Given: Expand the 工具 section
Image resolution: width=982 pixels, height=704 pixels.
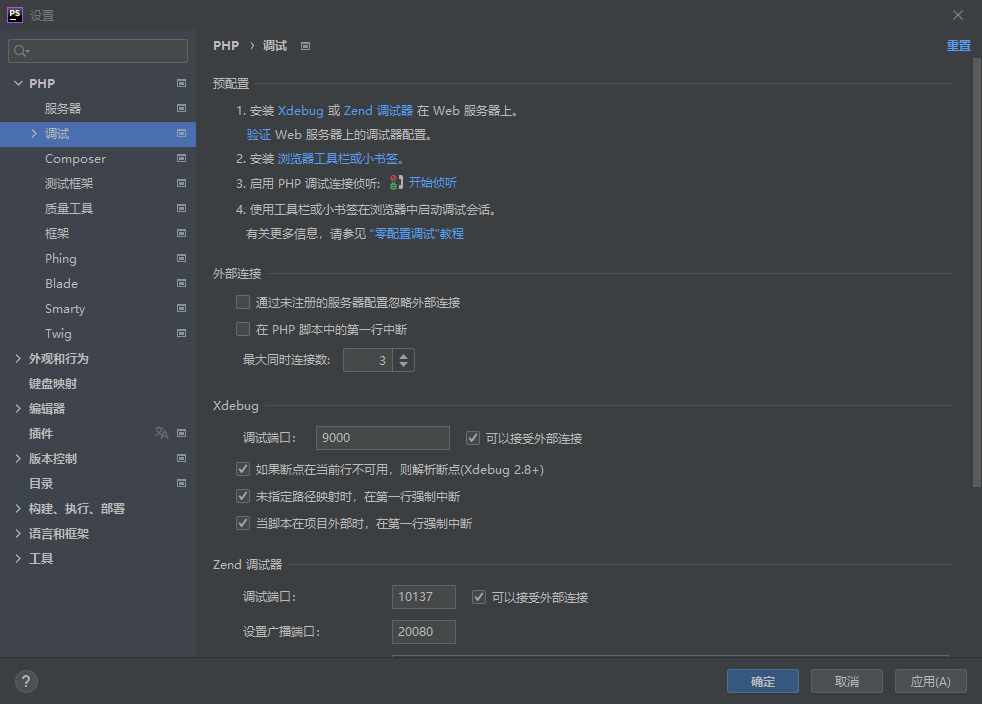Looking at the screenshot, I should (x=17, y=558).
